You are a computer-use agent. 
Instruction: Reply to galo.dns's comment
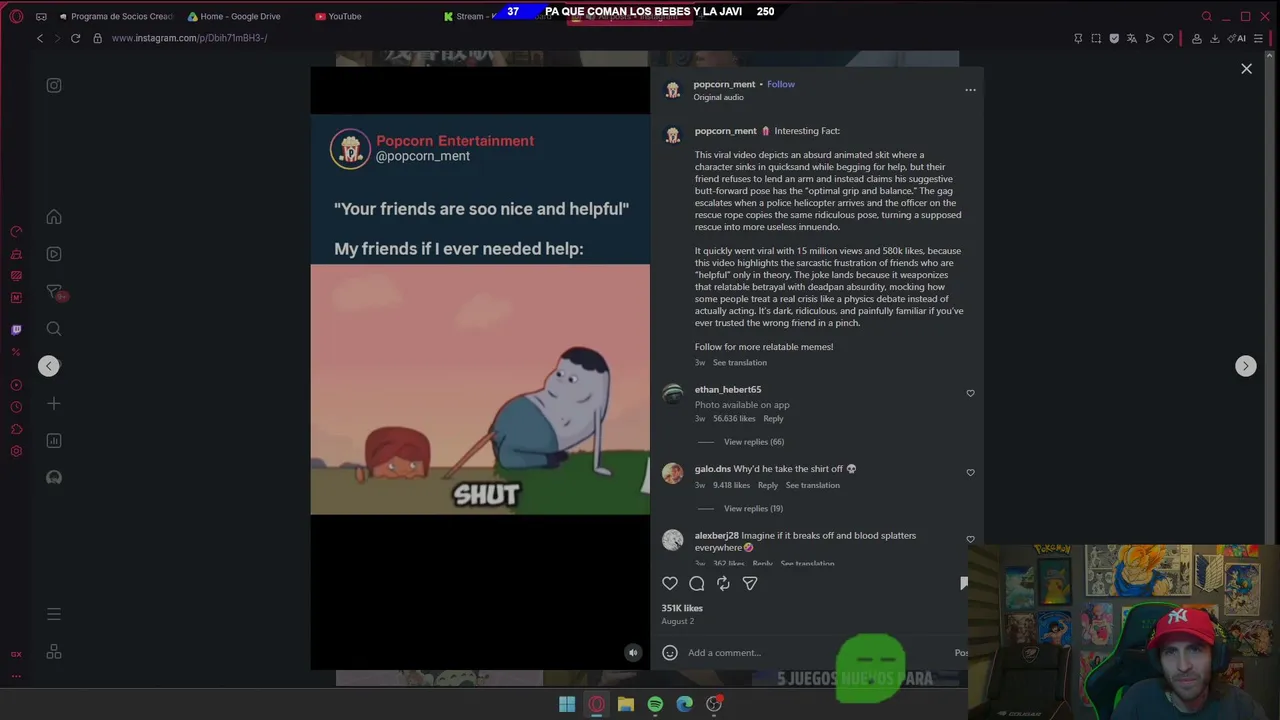(767, 485)
